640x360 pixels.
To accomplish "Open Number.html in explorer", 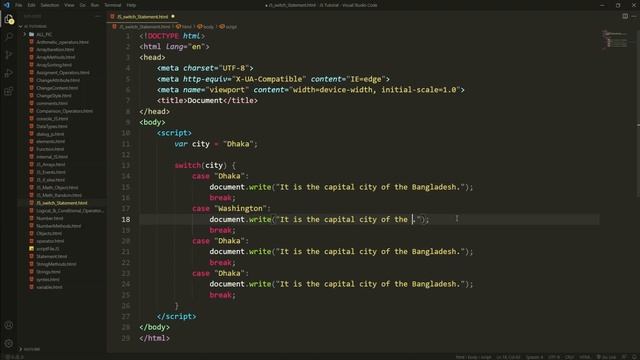I will click(x=50, y=218).
